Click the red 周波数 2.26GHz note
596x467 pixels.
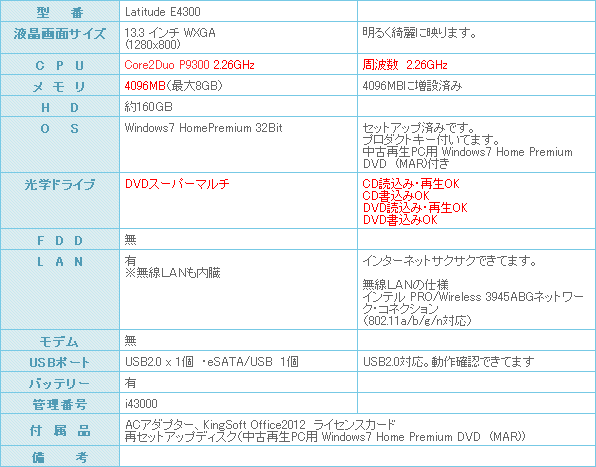click(x=405, y=65)
